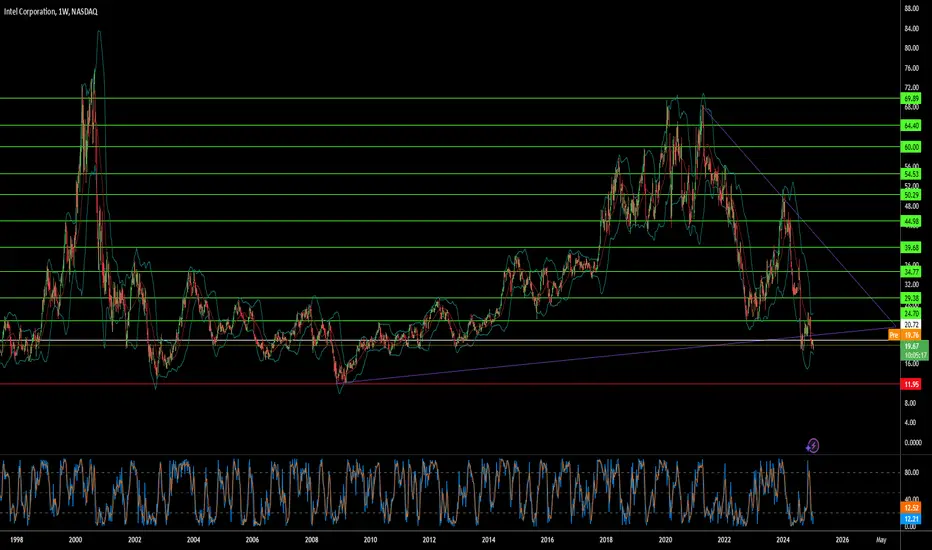Image resolution: width=932 pixels, height=550 pixels.
Task: Select the white 20.72 price label
Action: 911,325
